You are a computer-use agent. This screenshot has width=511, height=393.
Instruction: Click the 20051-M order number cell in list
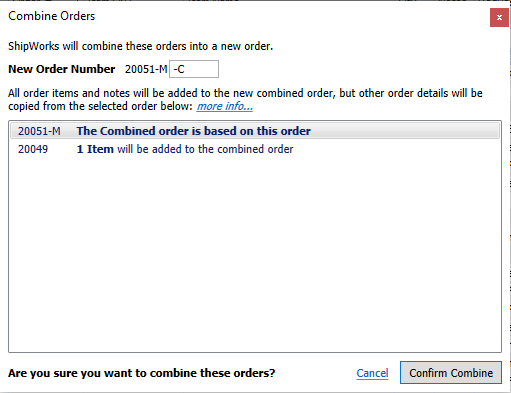pos(39,131)
